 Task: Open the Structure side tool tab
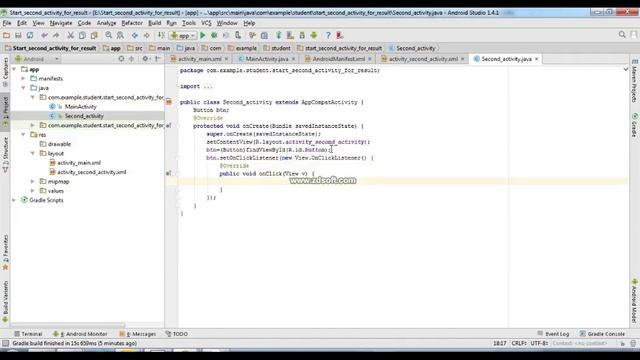pyautogui.click(x=5, y=154)
